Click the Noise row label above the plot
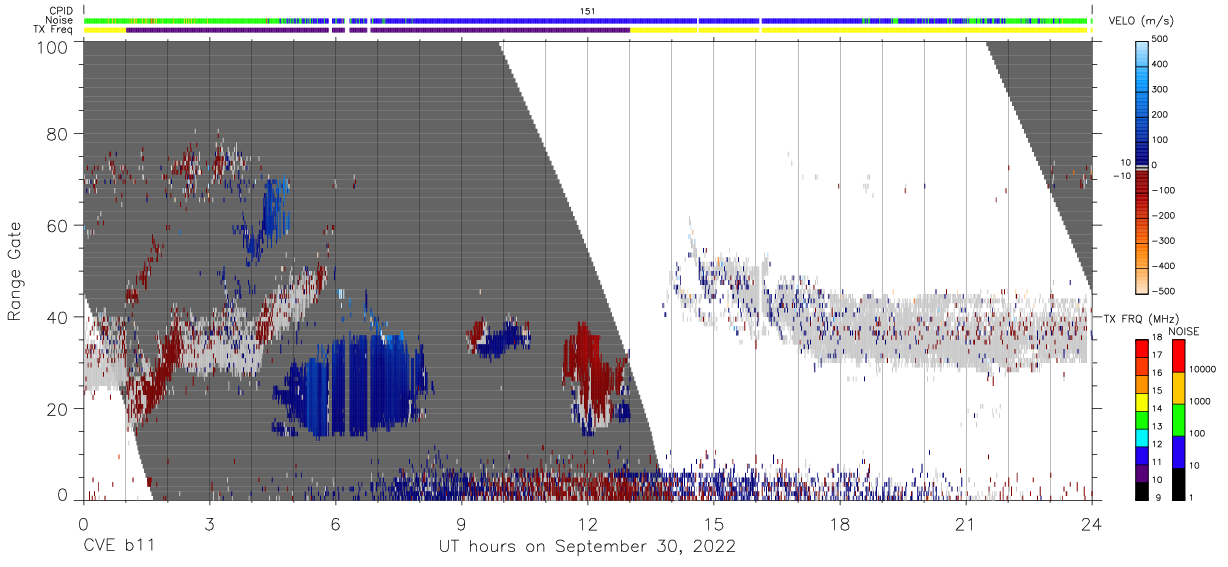The image size is (1228, 567). (x=60, y=20)
